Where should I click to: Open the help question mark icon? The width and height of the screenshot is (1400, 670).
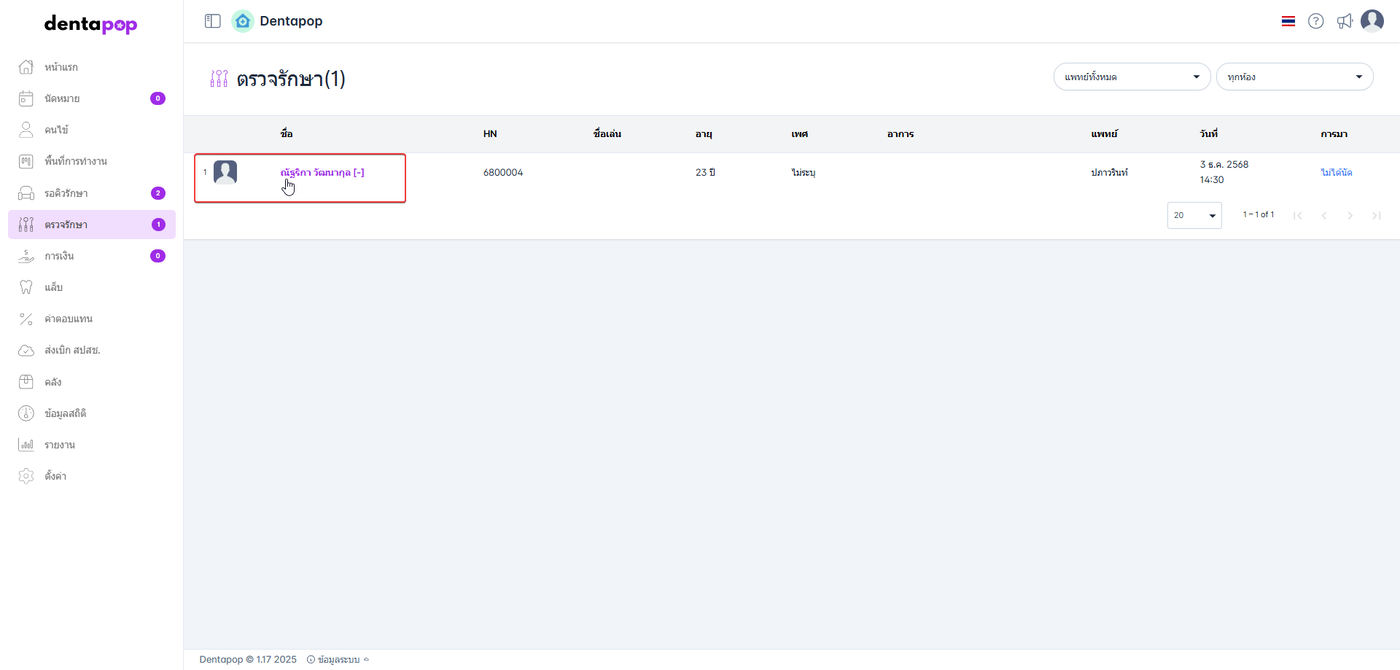(1316, 21)
